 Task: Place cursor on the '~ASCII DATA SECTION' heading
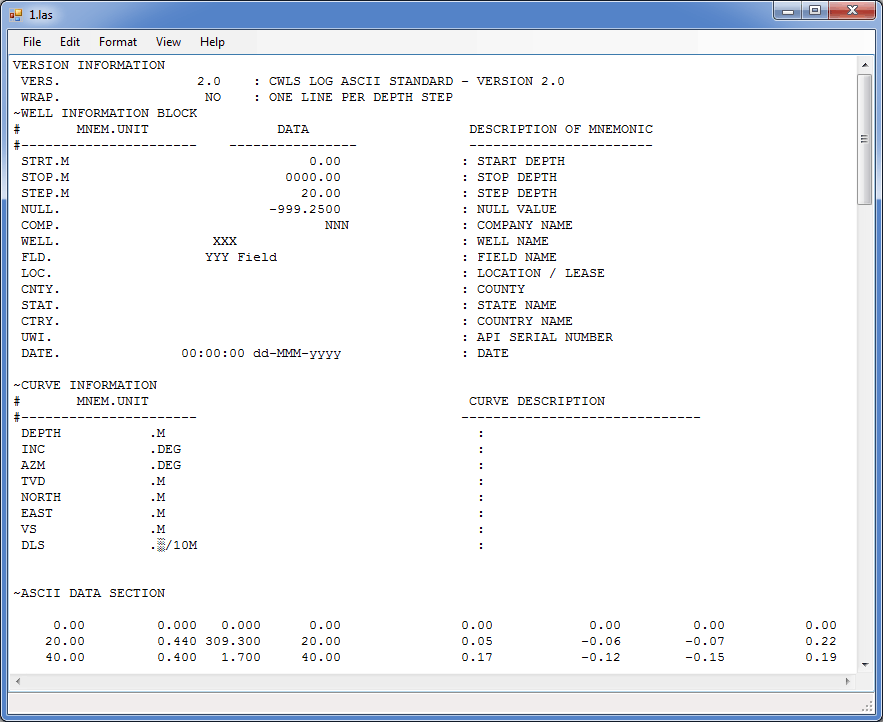tap(89, 593)
